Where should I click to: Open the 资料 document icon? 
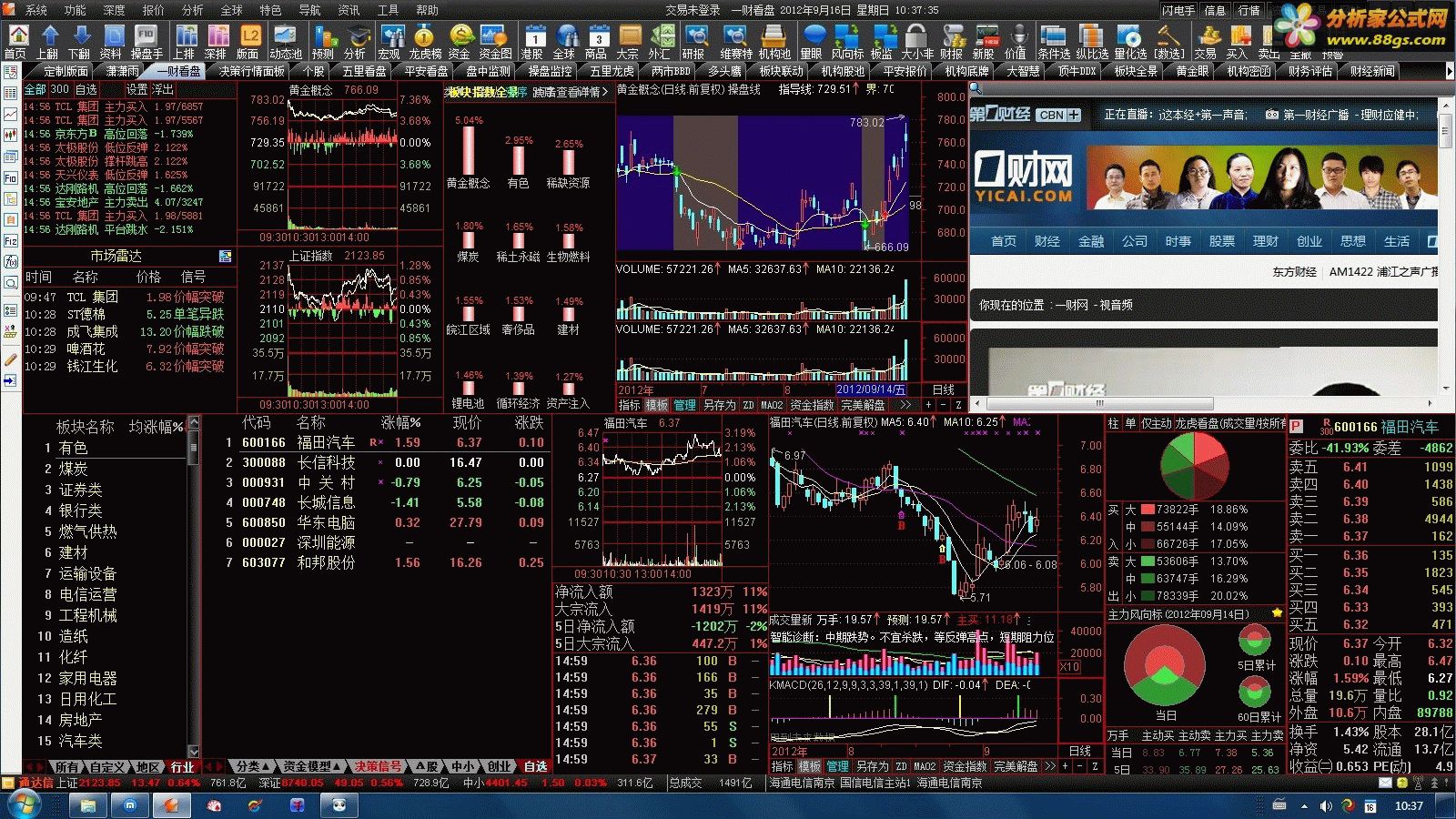click(x=112, y=41)
